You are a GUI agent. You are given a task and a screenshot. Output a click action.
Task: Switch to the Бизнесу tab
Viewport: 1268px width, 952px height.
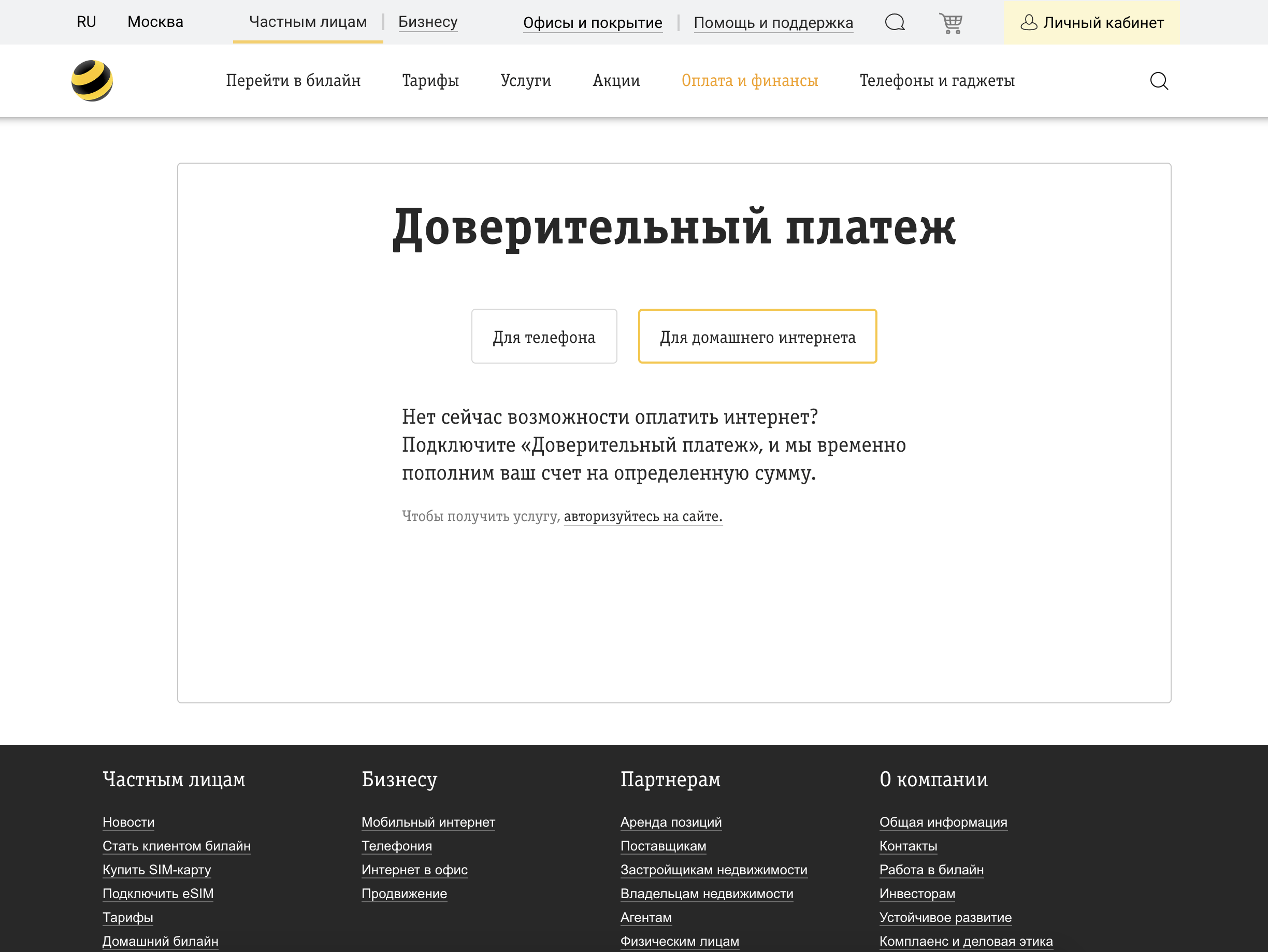pyautogui.click(x=428, y=22)
